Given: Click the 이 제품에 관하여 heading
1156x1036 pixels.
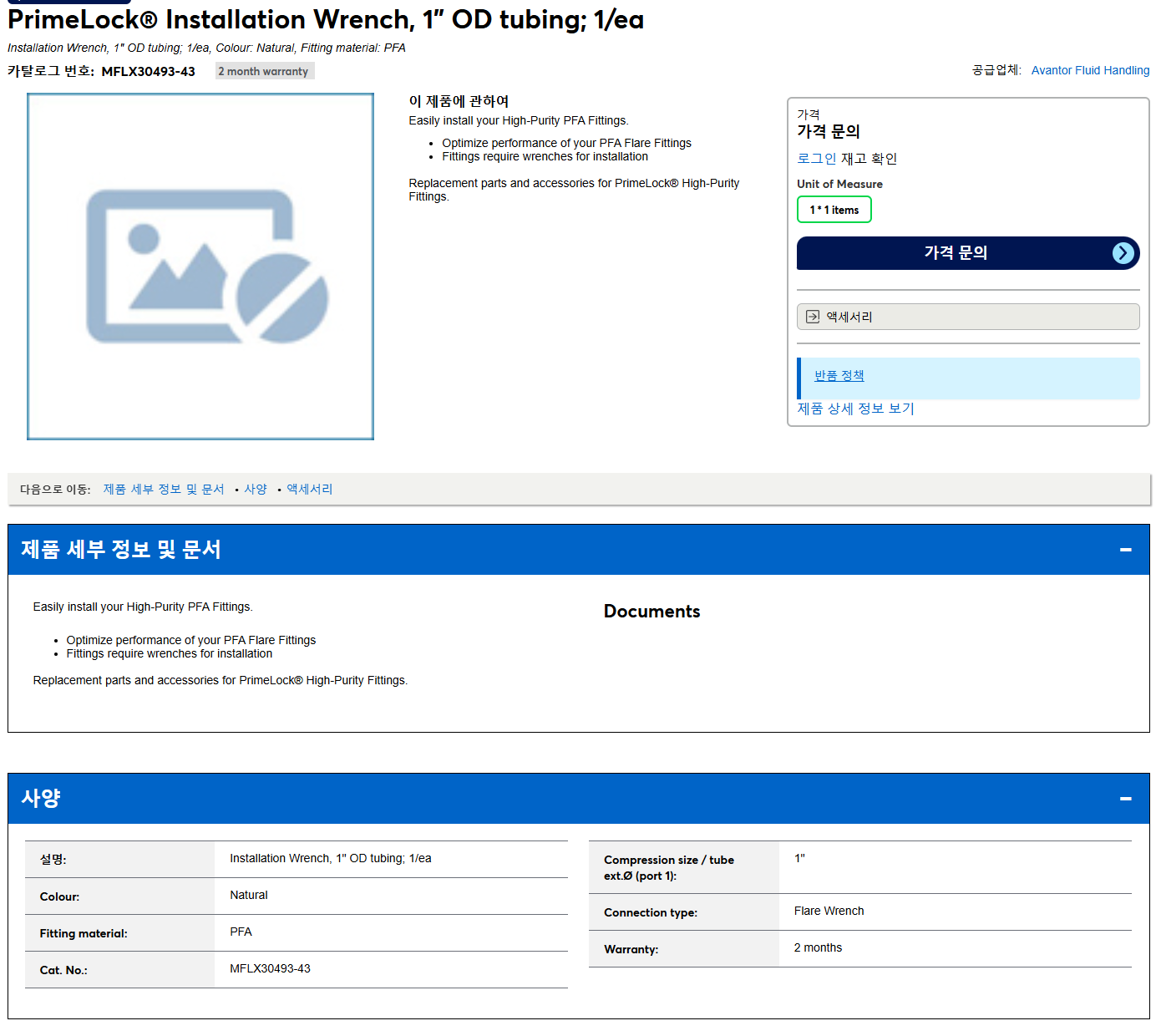Looking at the screenshot, I should tap(459, 101).
